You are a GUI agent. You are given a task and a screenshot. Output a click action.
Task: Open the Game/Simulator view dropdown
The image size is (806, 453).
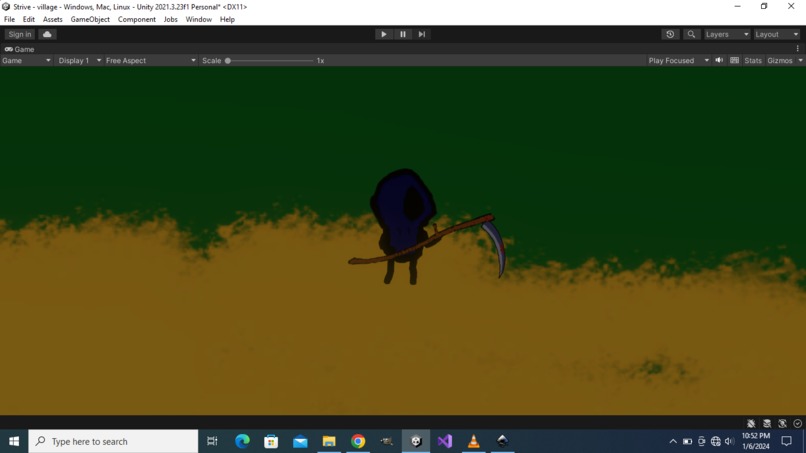(26, 61)
